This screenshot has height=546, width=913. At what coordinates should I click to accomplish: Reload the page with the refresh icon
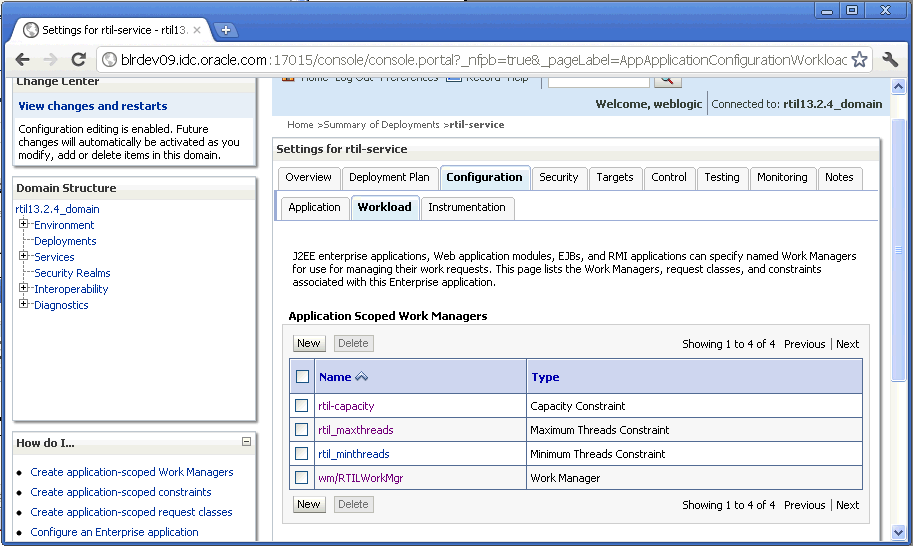click(79, 59)
